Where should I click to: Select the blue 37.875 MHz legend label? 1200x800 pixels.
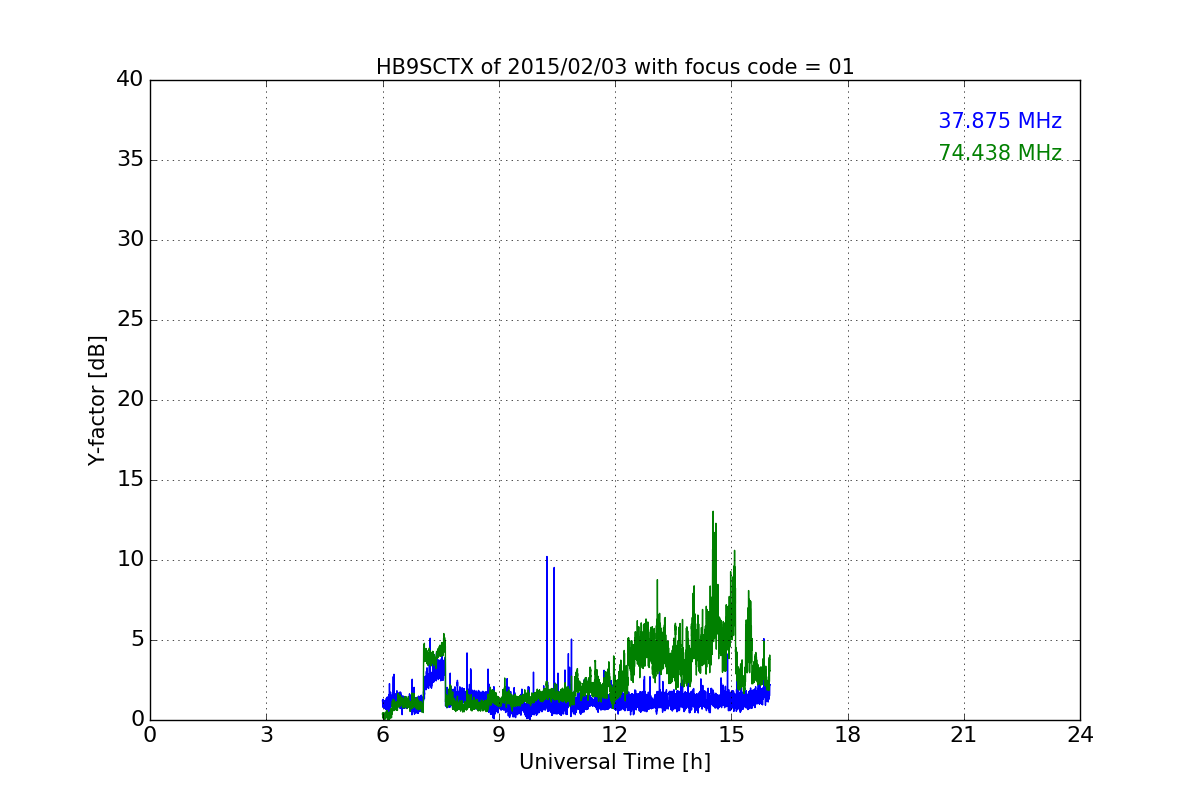pos(1000,121)
